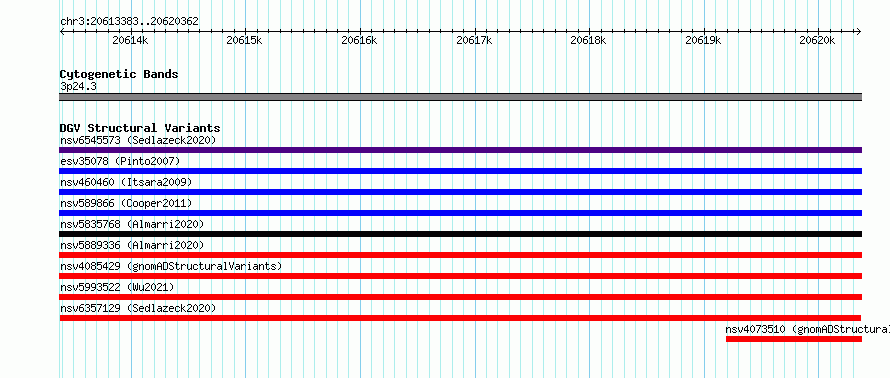This screenshot has width=890, height=378.
Task: Click the black bar for nsv5835768
Action: click(x=460, y=234)
